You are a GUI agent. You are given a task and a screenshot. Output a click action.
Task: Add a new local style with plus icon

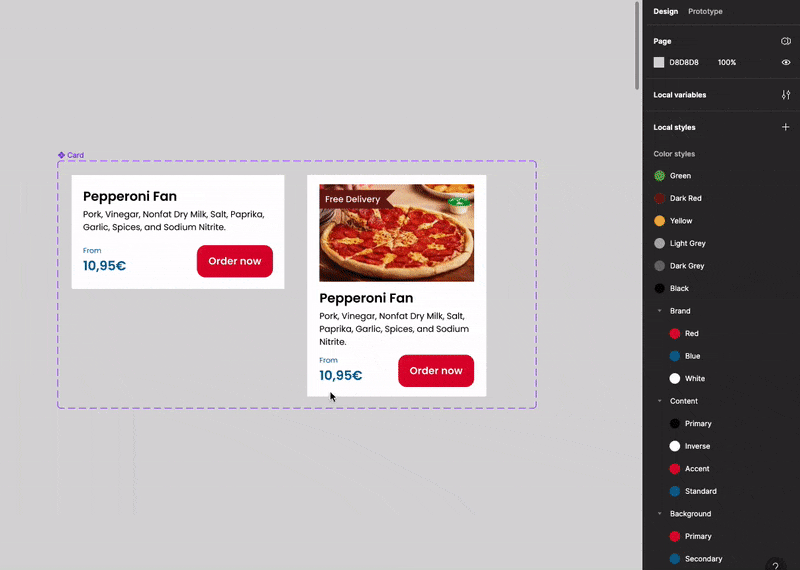(786, 127)
